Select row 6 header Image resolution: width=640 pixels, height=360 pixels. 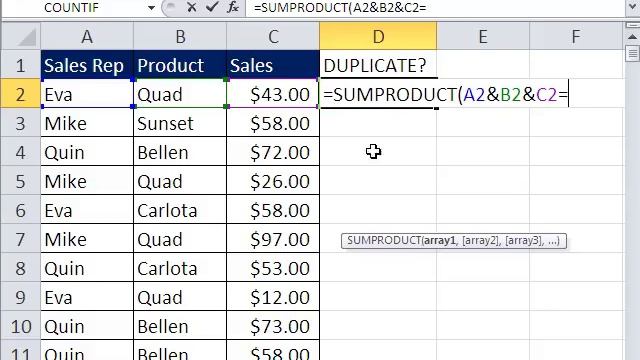(x=21, y=210)
